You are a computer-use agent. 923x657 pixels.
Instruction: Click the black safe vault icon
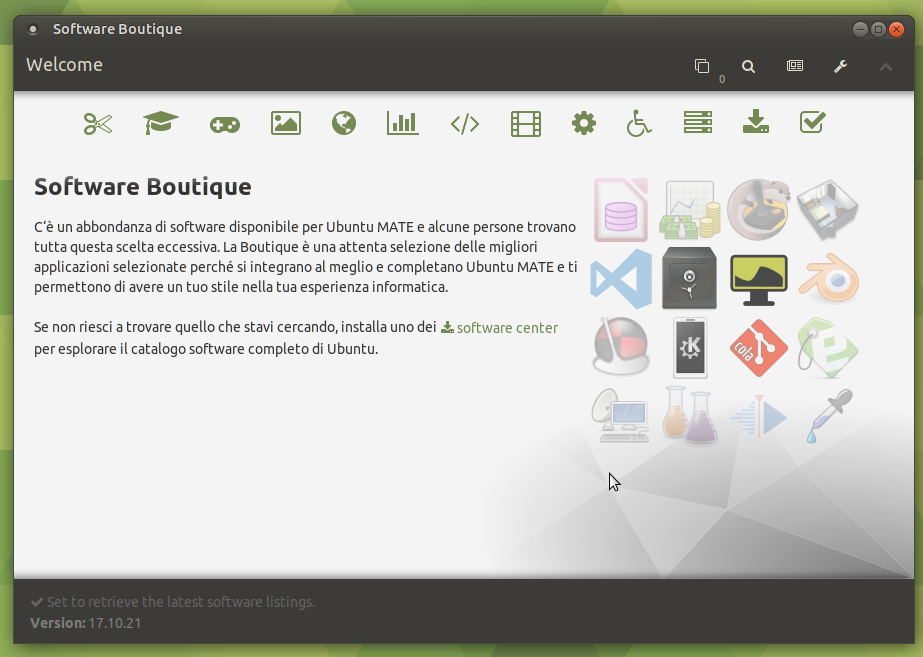[x=689, y=278]
